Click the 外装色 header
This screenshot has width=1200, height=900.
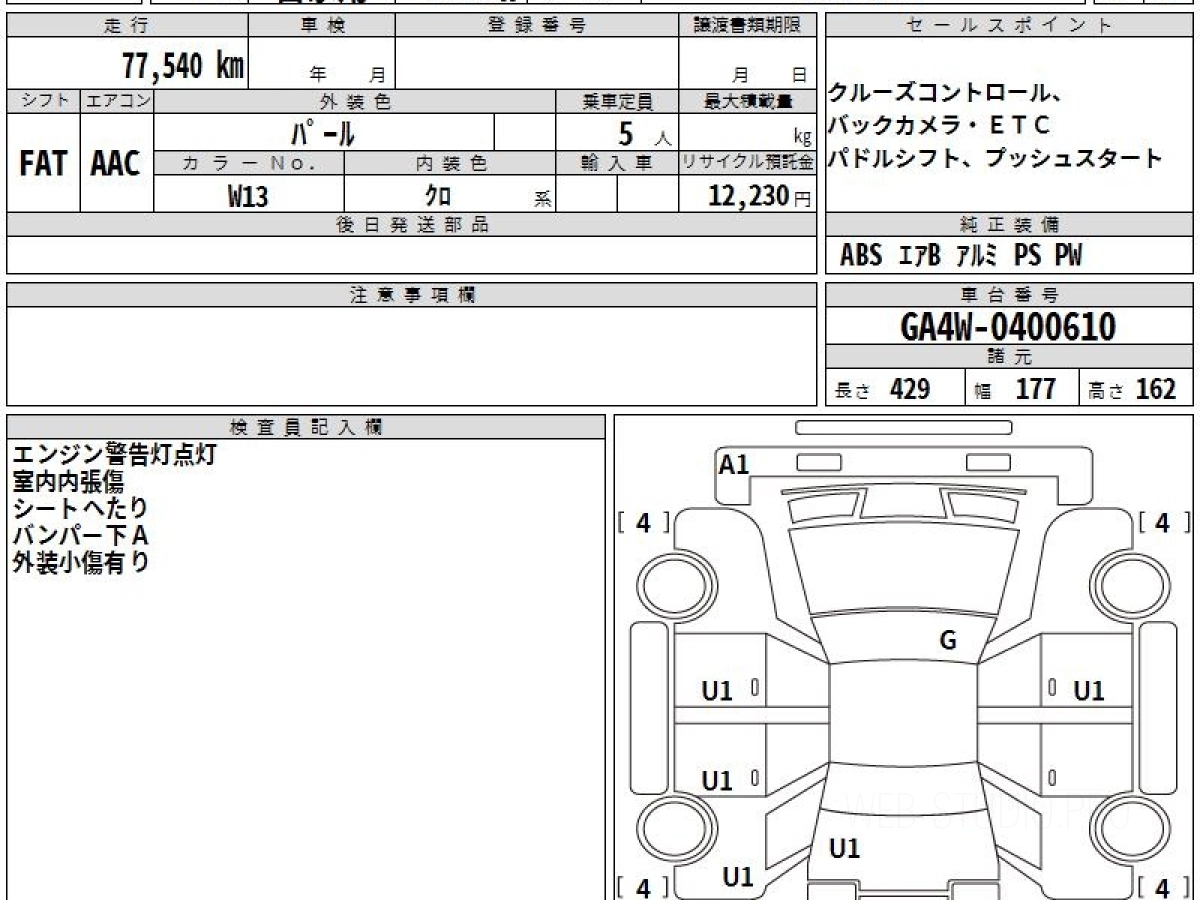[x=355, y=101]
